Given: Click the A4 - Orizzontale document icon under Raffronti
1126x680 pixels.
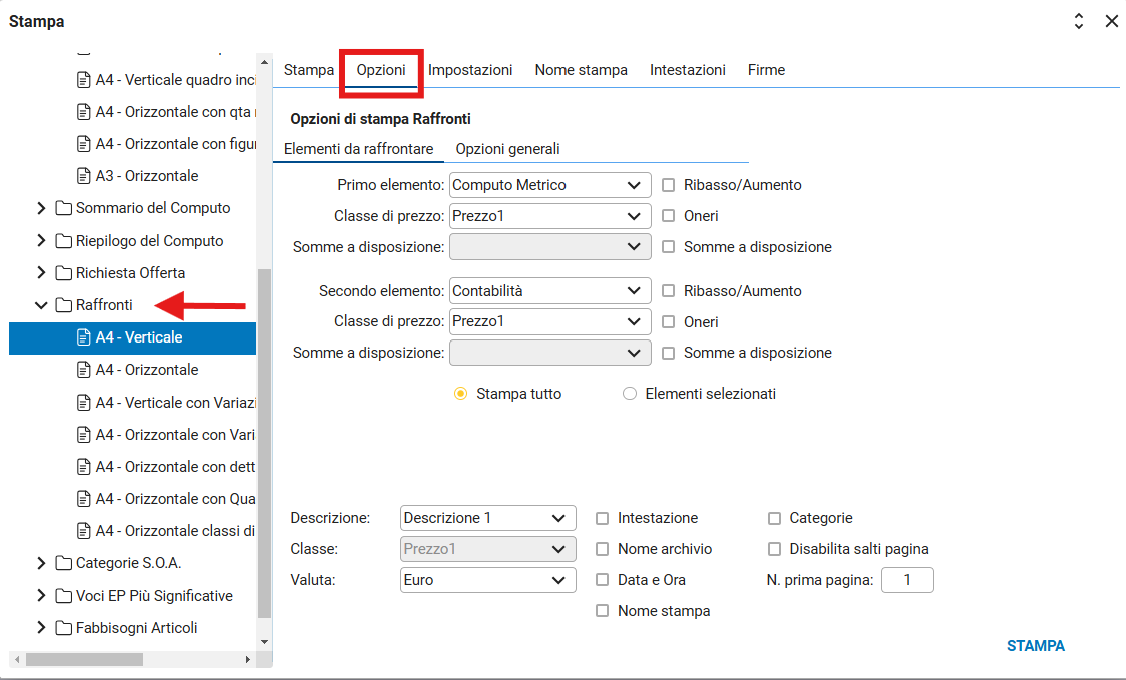Looking at the screenshot, I should pyautogui.click(x=84, y=370).
